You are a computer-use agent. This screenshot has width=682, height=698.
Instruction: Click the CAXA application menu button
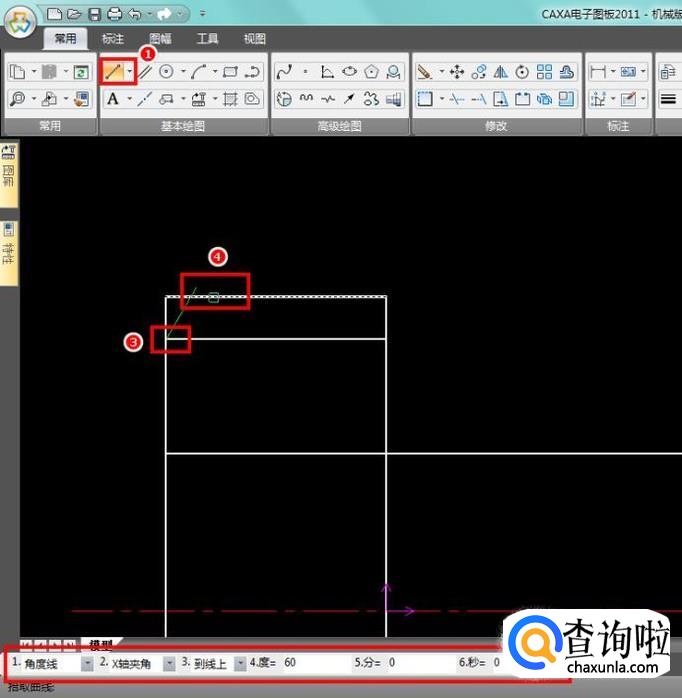(x=20, y=22)
